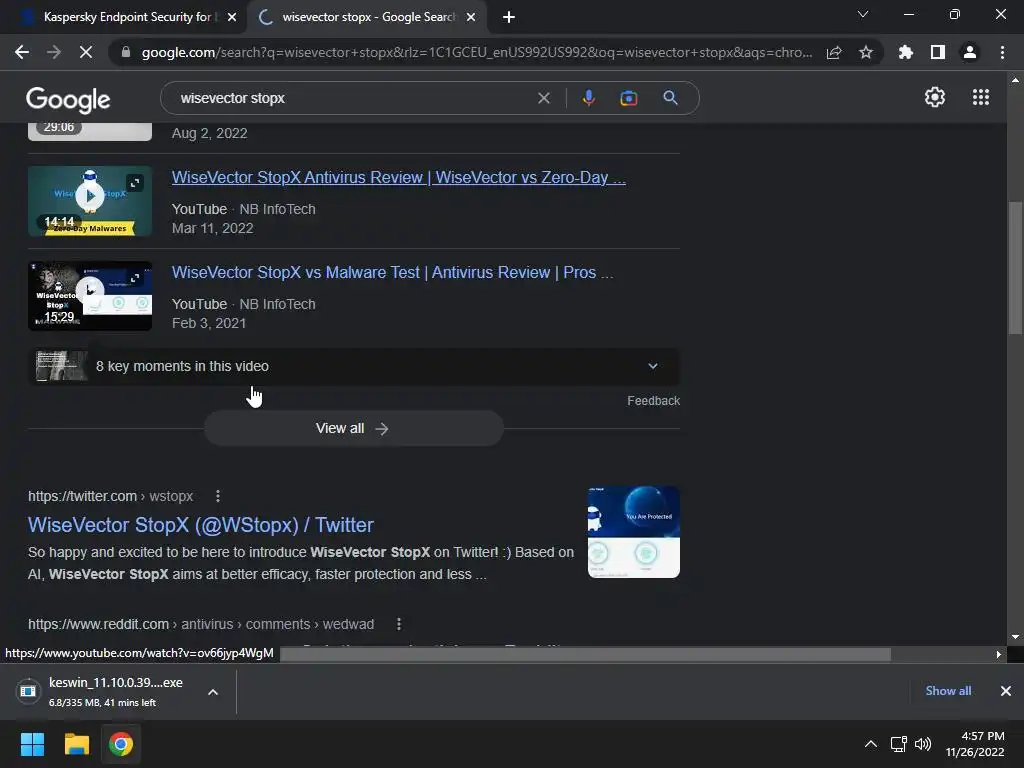The width and height of the screenshot is (1024, 768).
Task: Close the Kaspersky Endpoint Security tab
Action: coord(232,17)
